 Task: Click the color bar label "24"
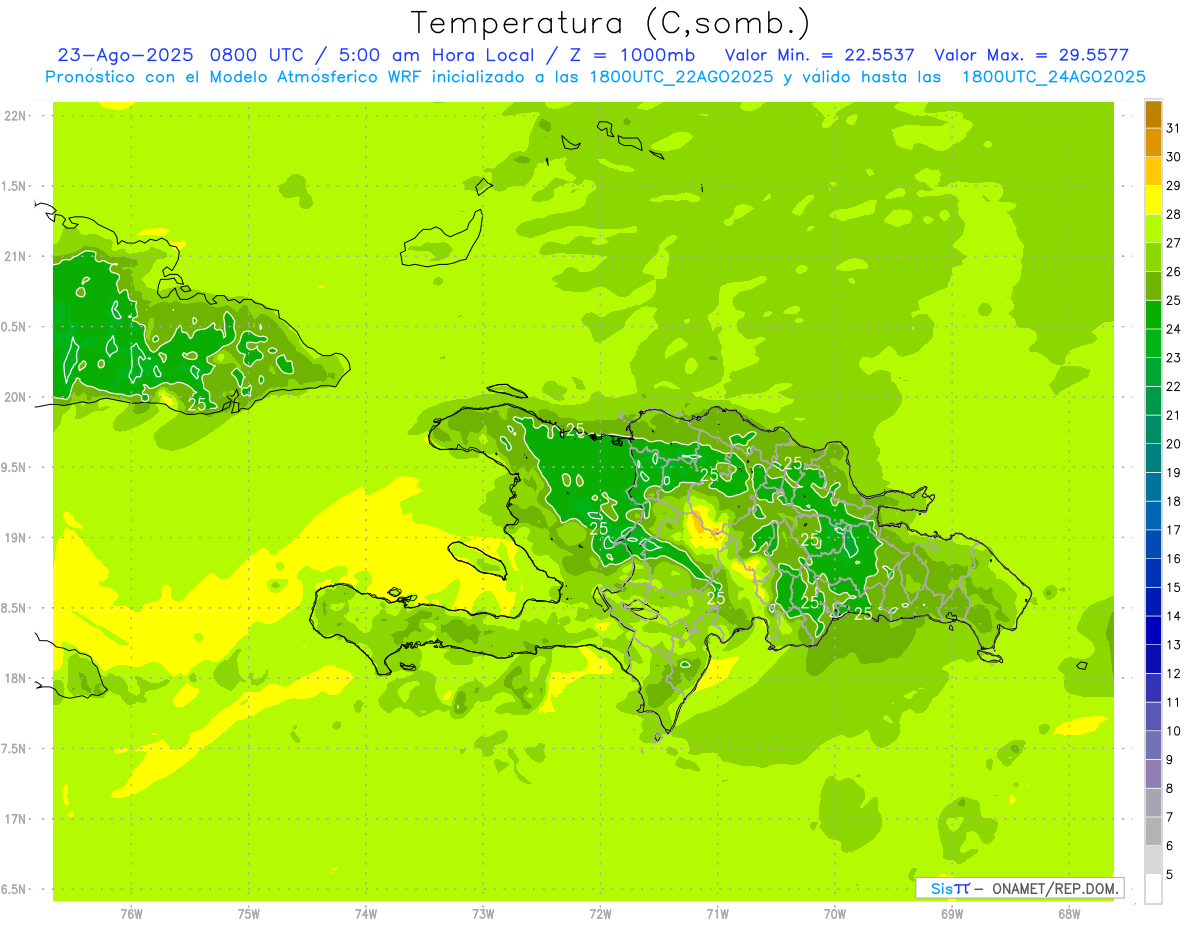pyautogui.click(x=1173, y=329)
